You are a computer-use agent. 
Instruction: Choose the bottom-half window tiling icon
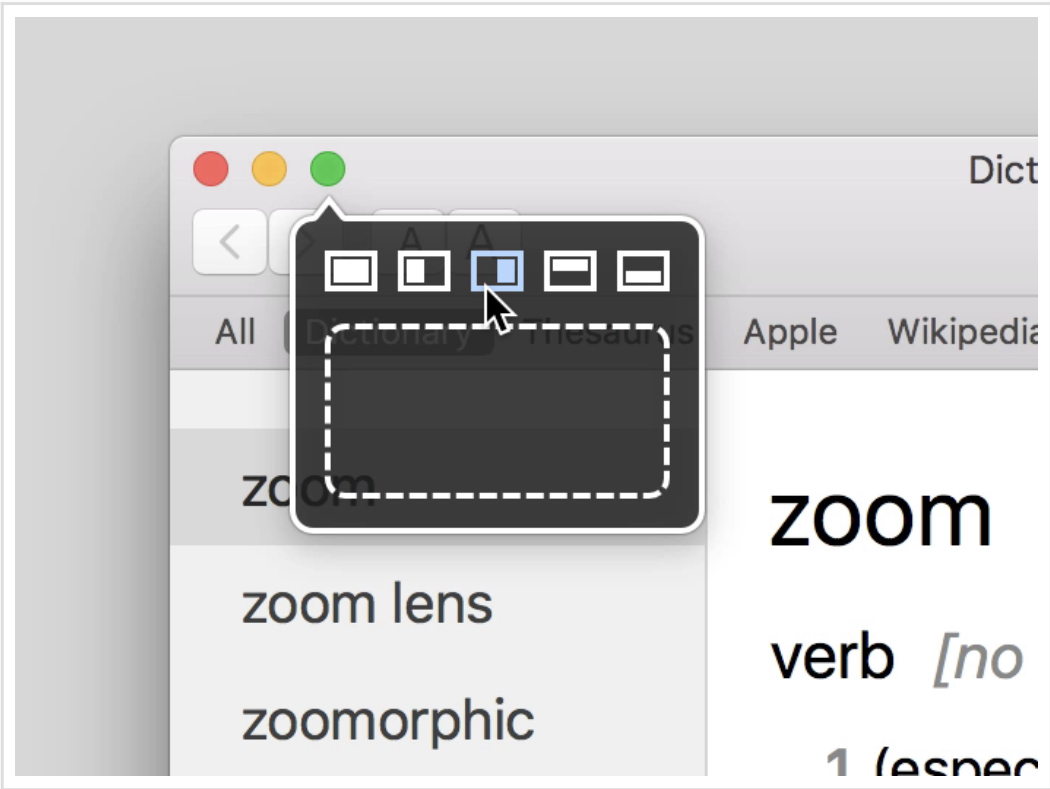[x=643, y=271]
